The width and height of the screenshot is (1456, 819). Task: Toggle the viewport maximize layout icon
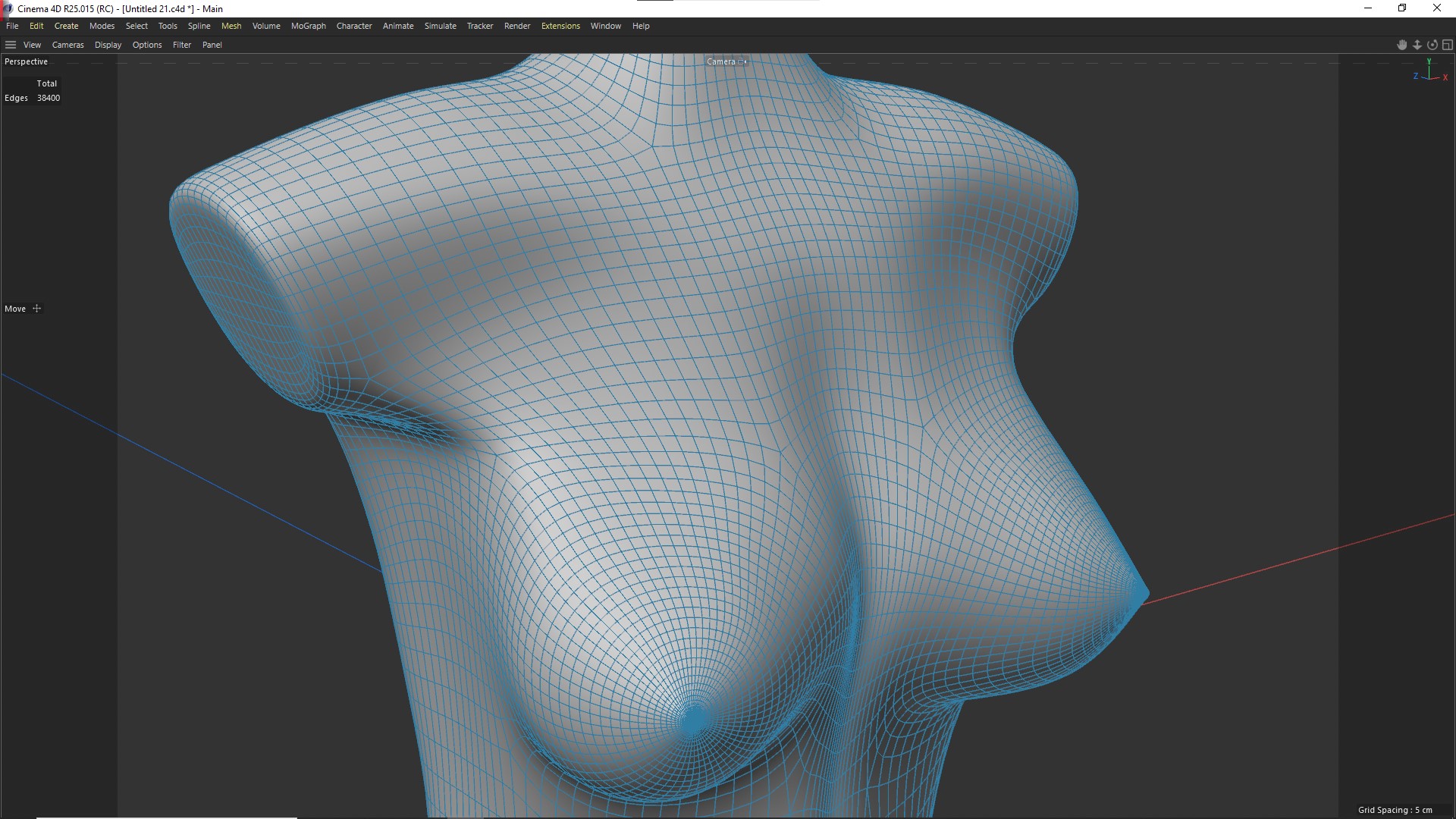coord(1447,45)
